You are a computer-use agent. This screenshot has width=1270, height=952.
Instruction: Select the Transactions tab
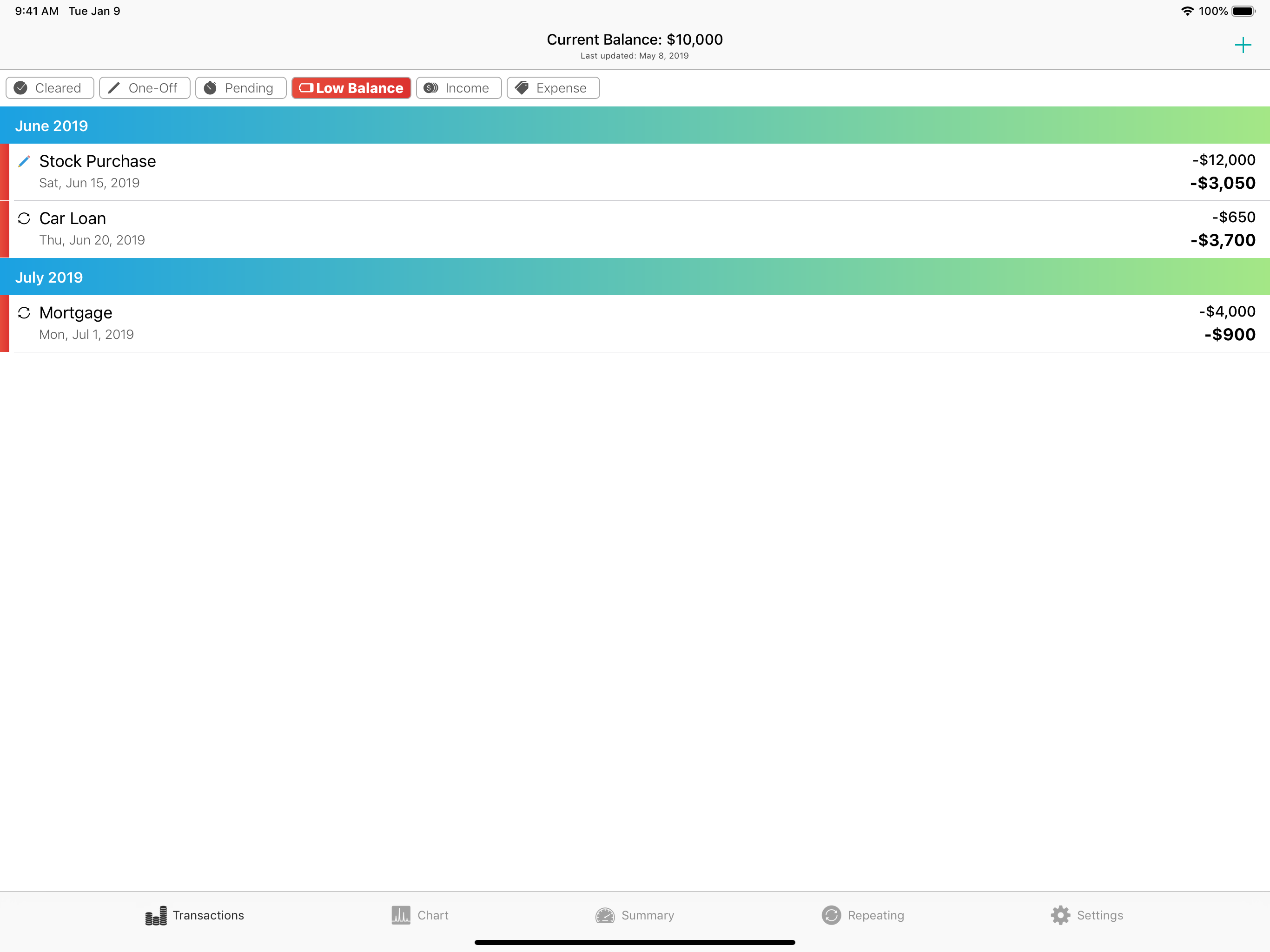pos(195,915)
